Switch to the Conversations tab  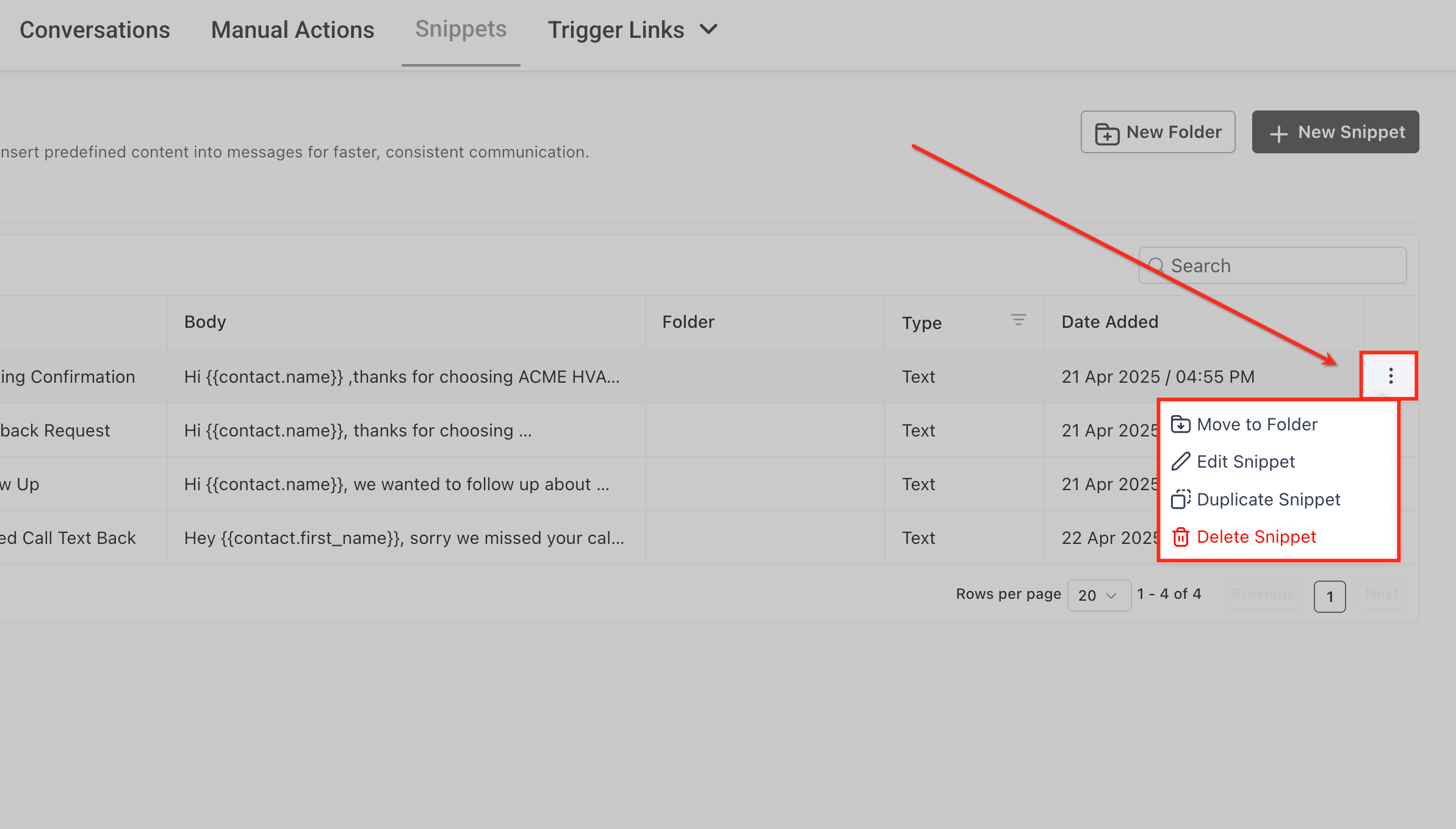point(95,30)
